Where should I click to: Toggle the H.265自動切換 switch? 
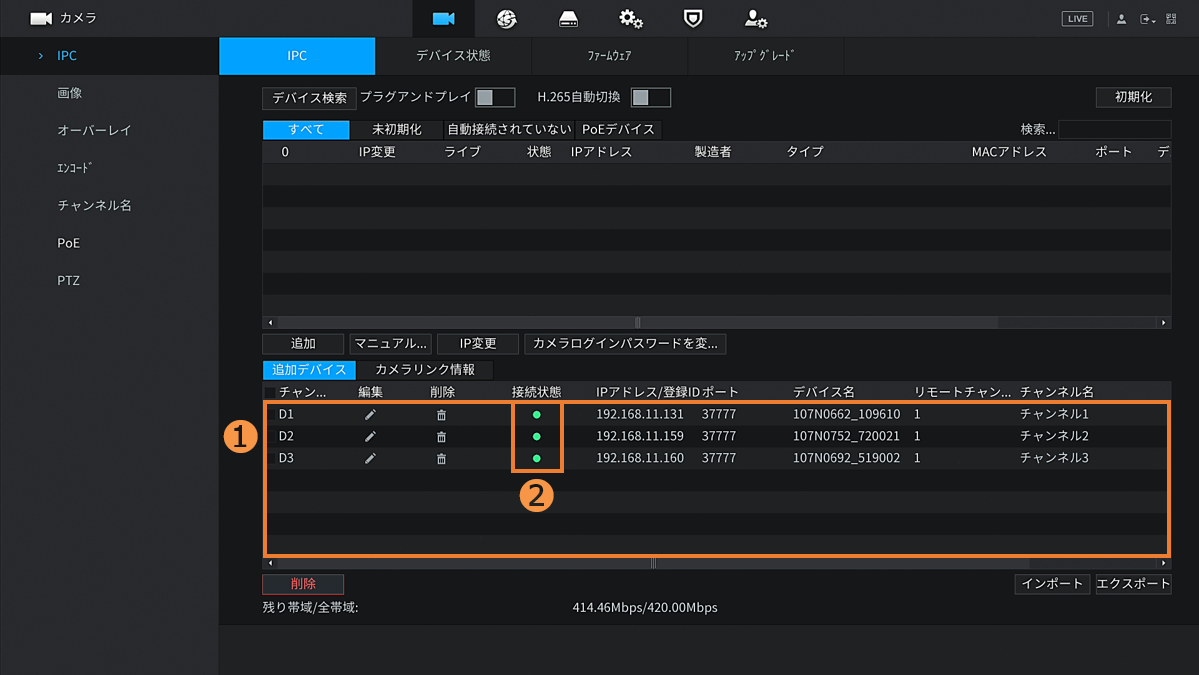651,98
